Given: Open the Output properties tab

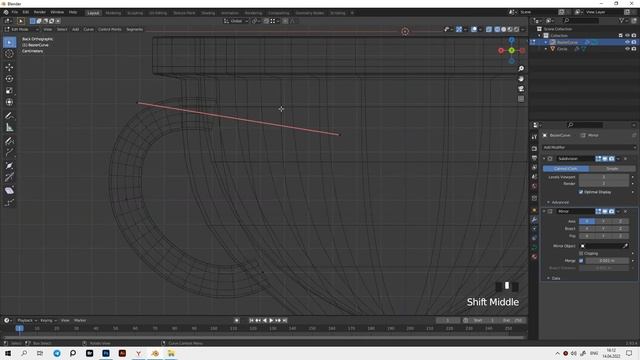Looking at the screenshot, I should [534, 158].
